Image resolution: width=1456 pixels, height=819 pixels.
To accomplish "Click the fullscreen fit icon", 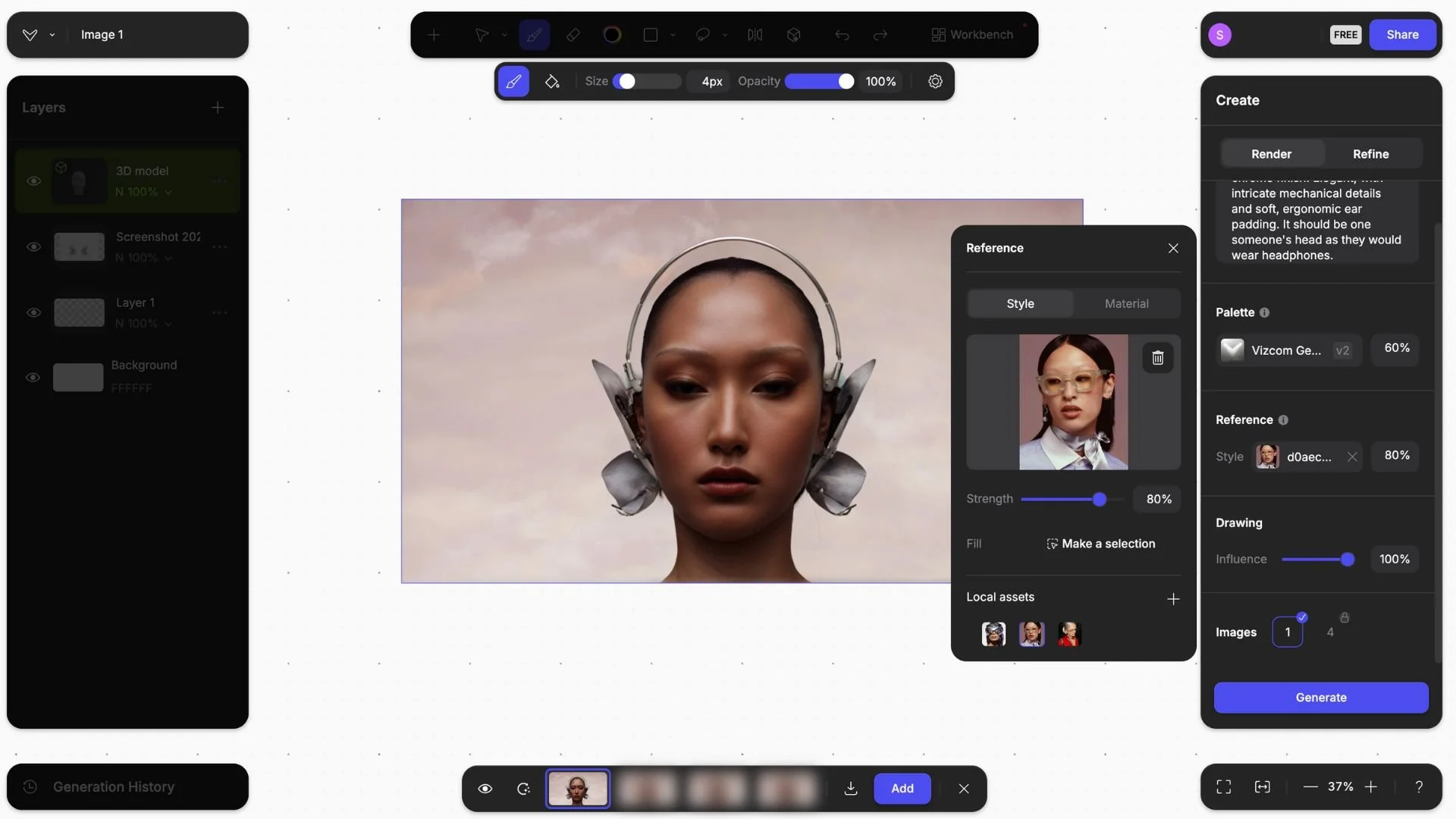I will point(1223,787).
